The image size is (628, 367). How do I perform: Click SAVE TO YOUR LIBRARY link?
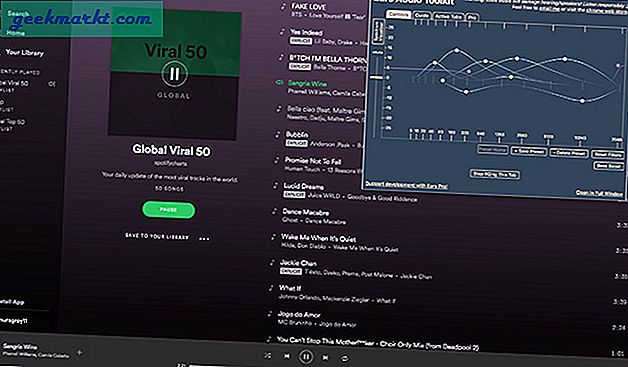click(157, 236)
